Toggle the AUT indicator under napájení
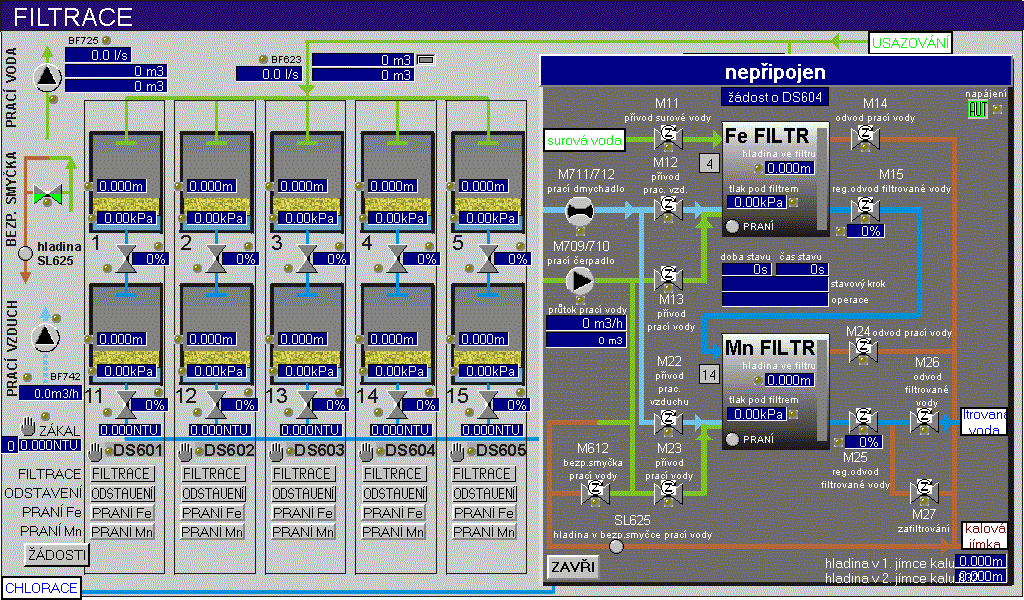 click(977, 110)
